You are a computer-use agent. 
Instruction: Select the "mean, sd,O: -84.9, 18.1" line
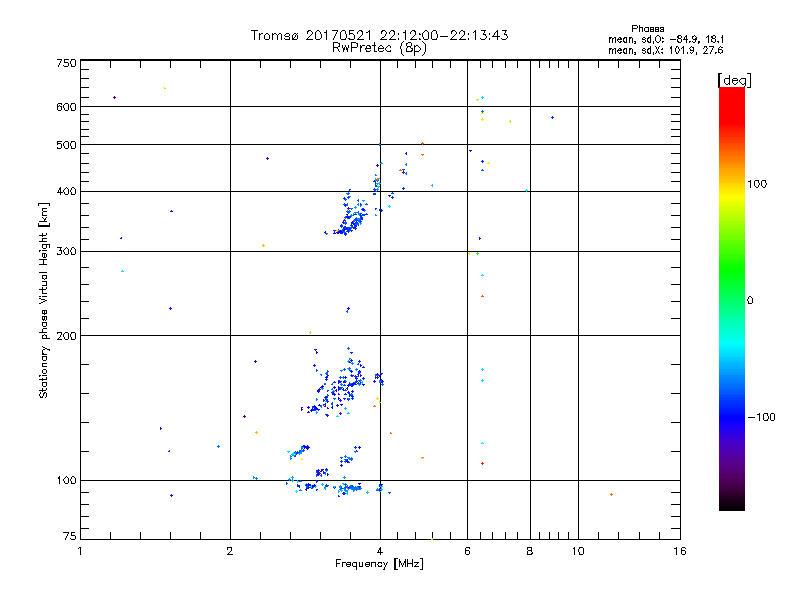[666, 39]
